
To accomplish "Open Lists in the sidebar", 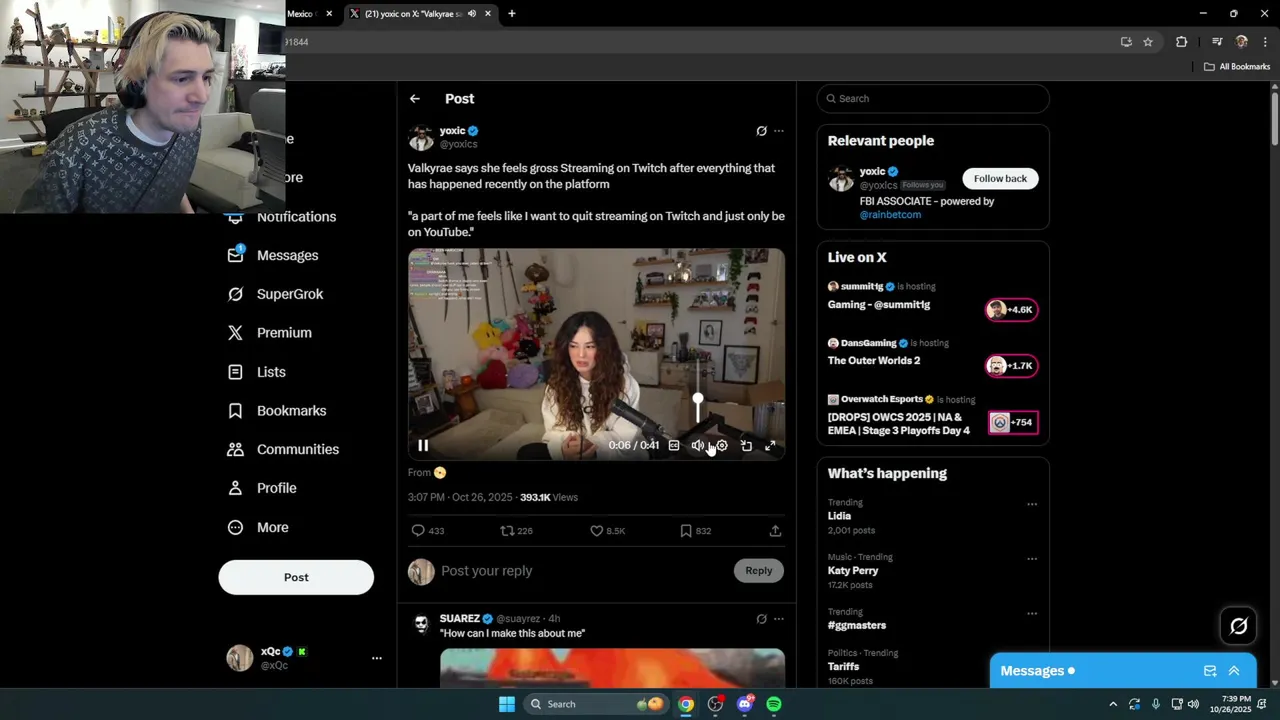I will [257, 372].
